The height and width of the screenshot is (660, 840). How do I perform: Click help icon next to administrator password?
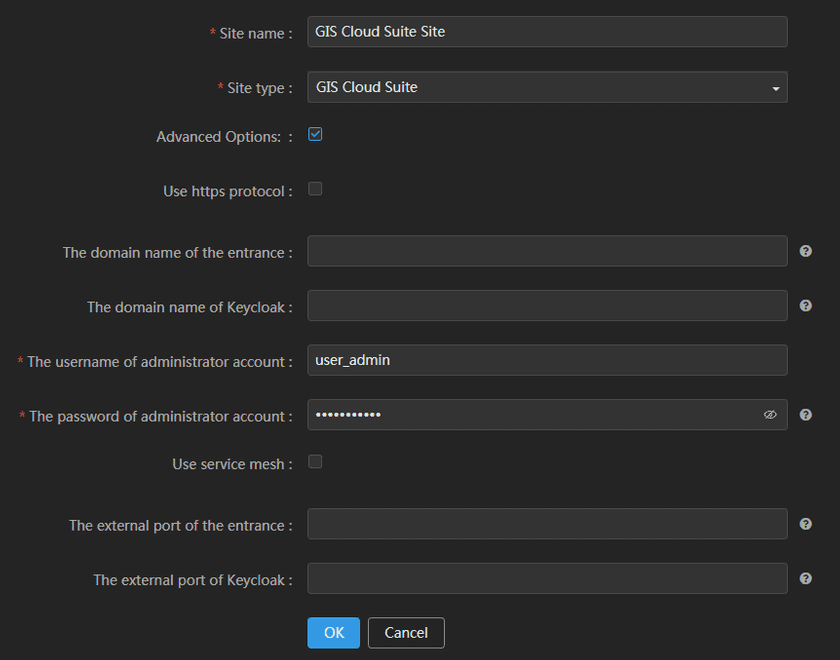(806, 415)
